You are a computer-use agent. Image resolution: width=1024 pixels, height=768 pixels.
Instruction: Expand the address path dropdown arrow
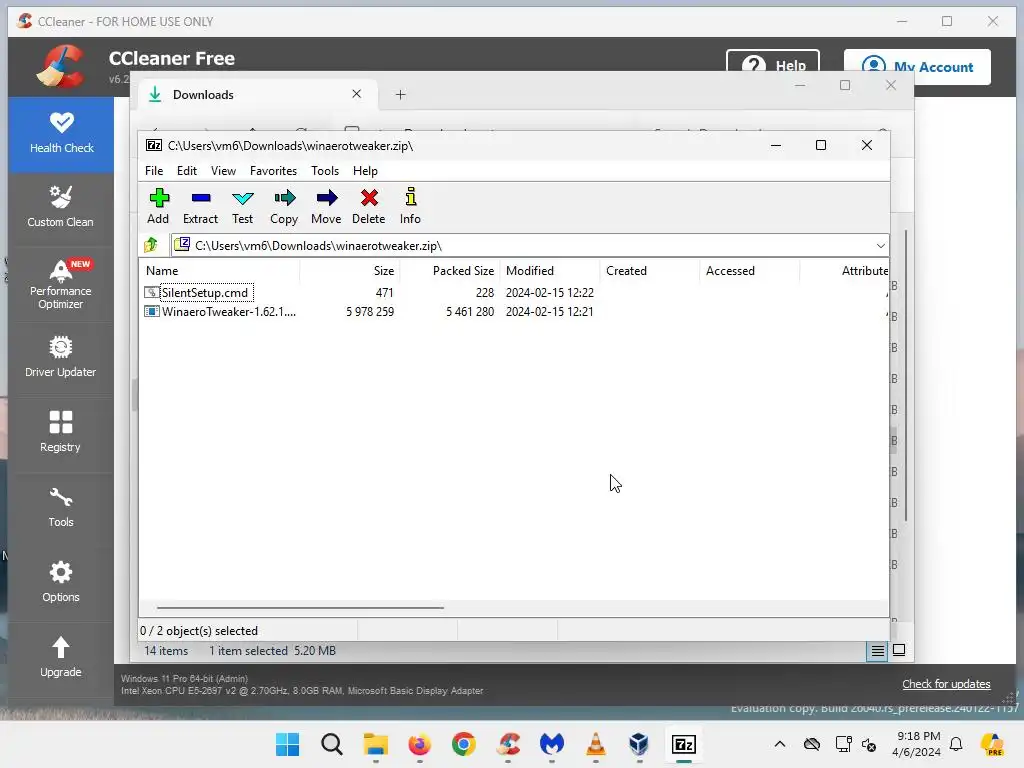(880, 246)
